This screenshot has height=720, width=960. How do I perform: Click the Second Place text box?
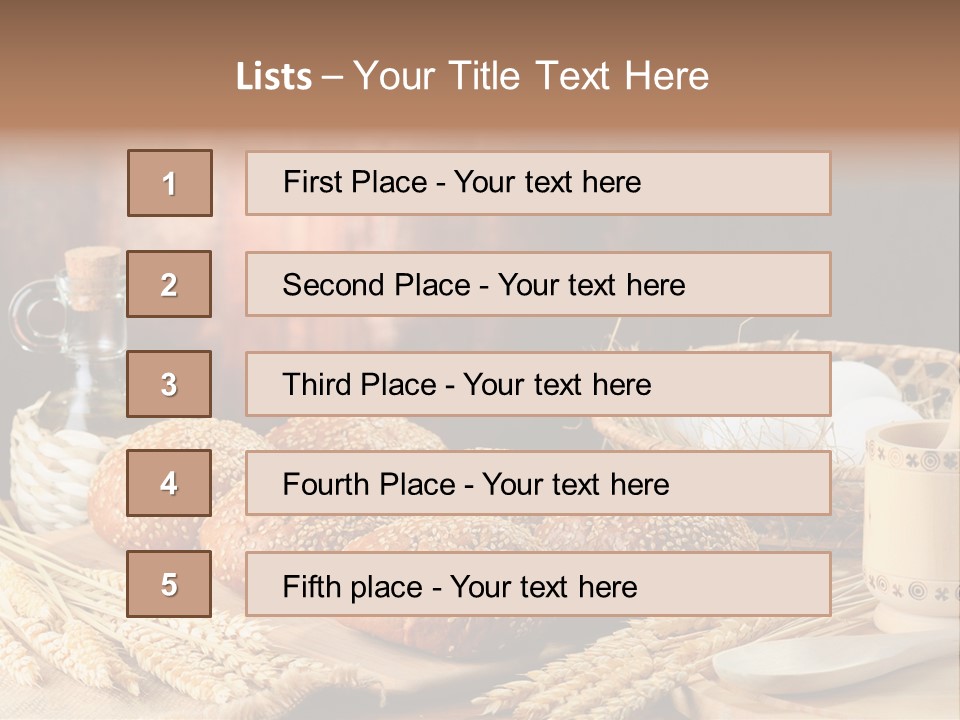538,284
